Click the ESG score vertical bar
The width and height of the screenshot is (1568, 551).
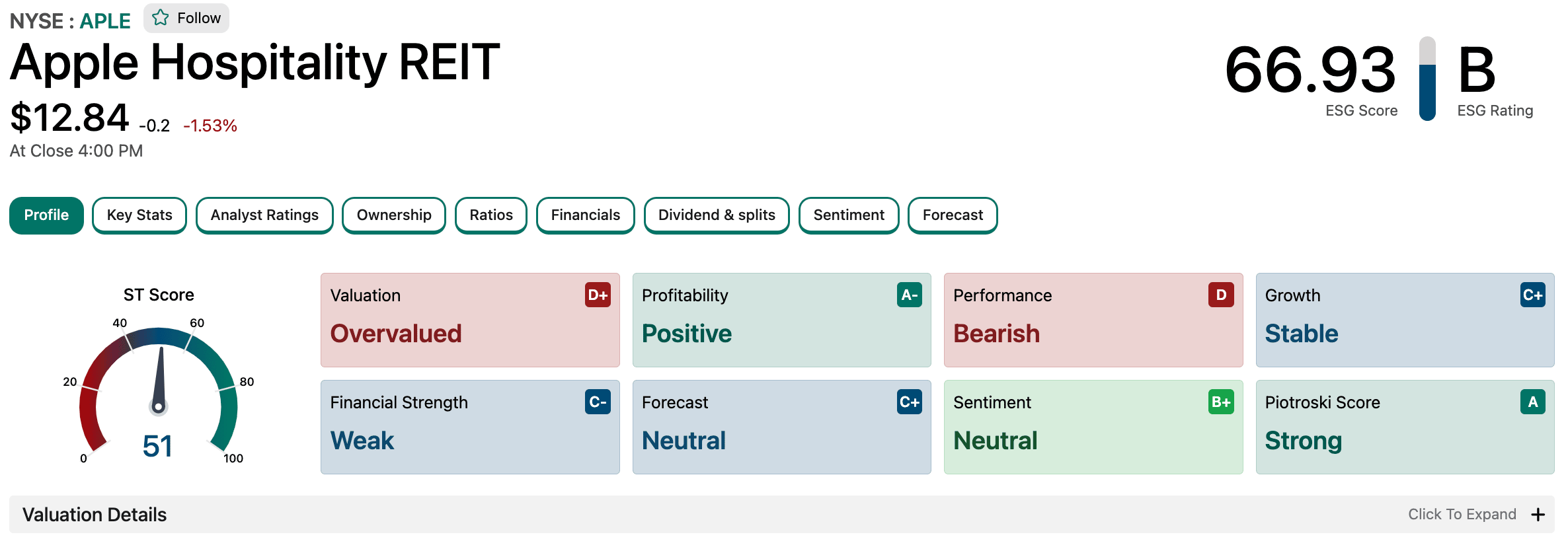pos(1427,79)
